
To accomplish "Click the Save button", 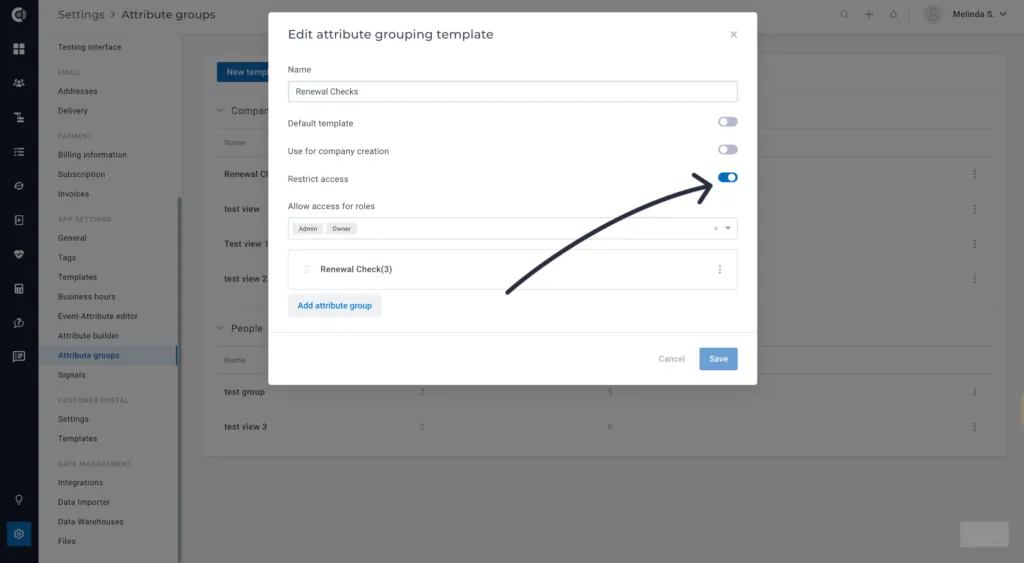I will click(x=718, y=359).
